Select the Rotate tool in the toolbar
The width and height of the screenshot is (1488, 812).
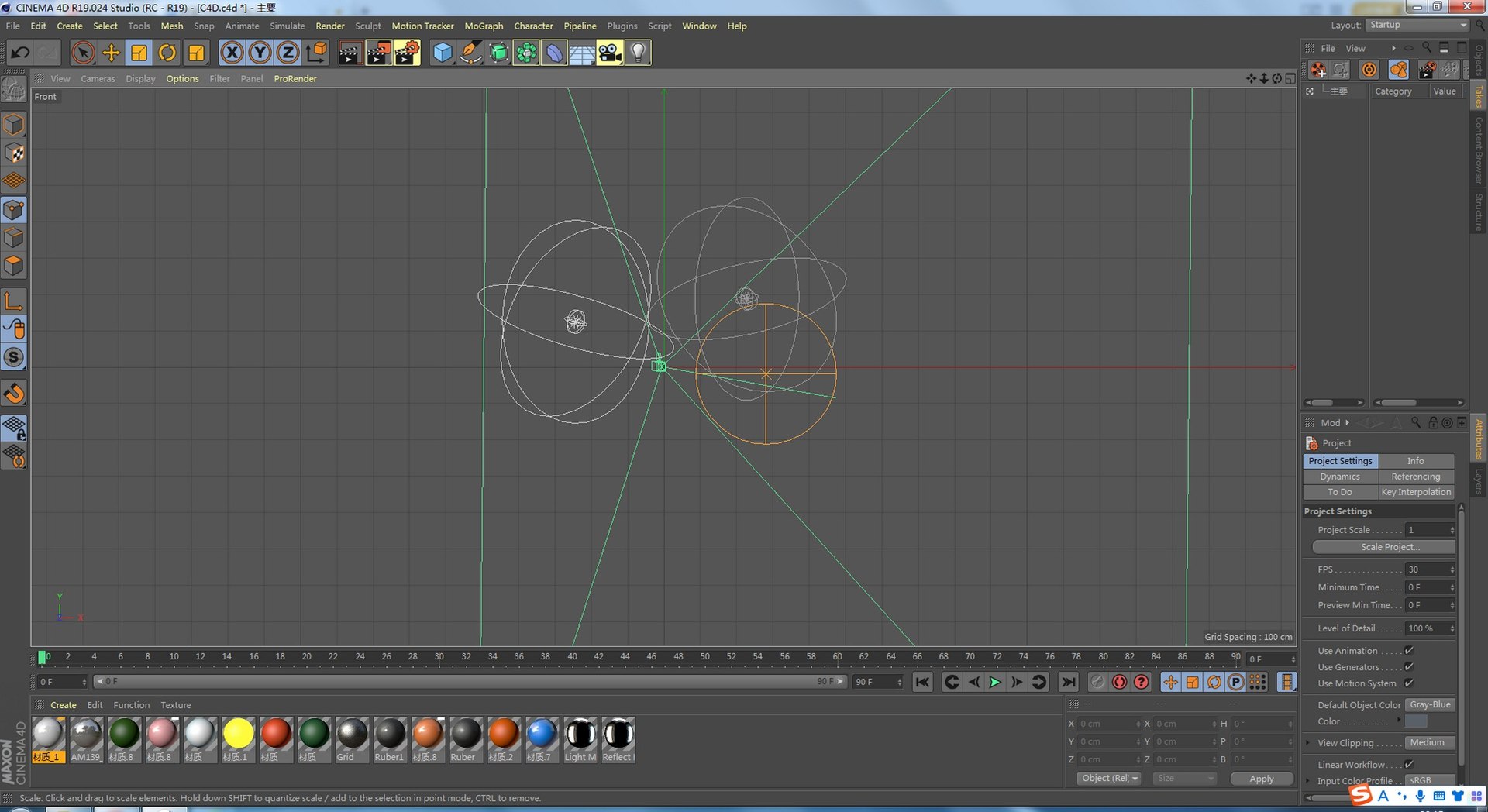[167, 53]
